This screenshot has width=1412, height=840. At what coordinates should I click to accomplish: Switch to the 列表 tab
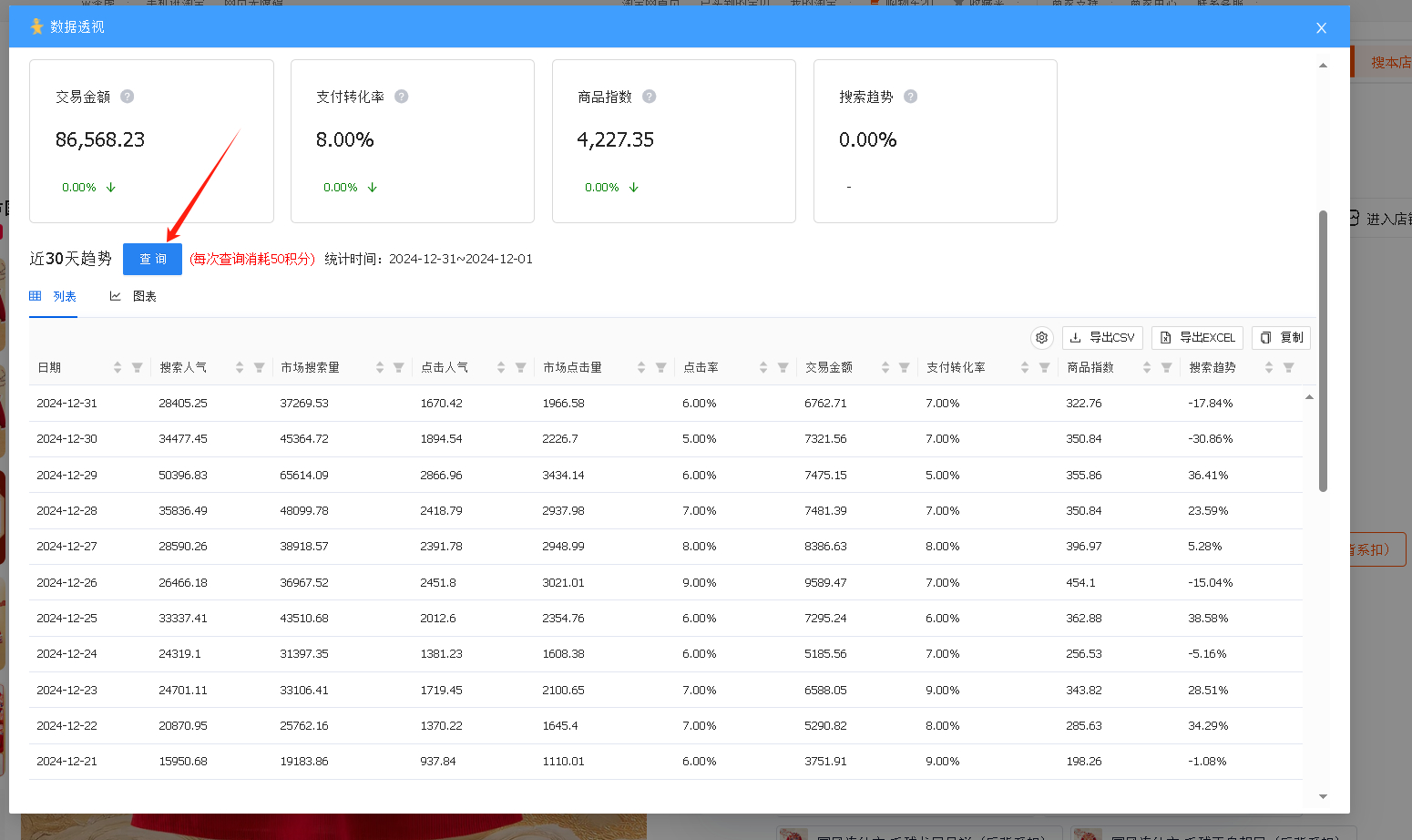[53, 297]
